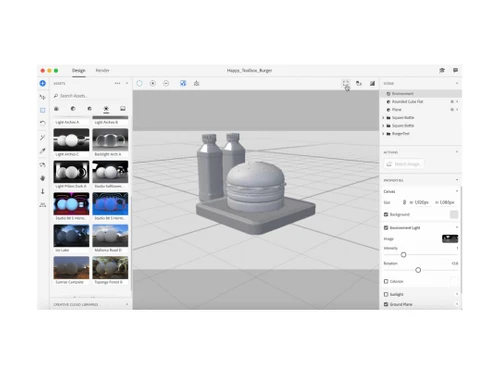Collapse the Canvas section
Screen dimensions: 500x375
coord(457,191)
